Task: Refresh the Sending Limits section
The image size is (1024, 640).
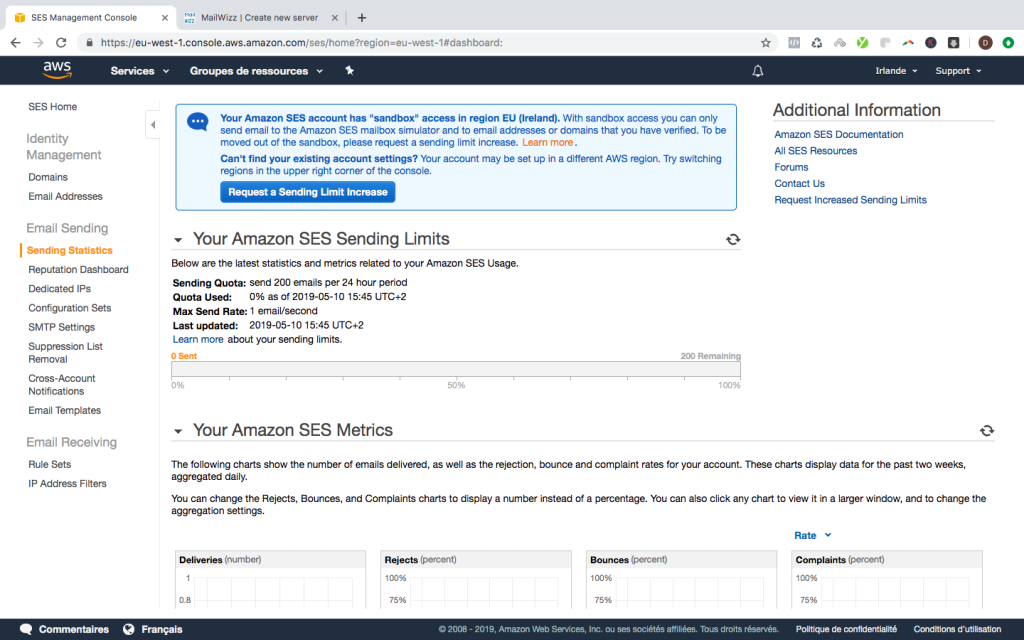Action: pyautogui.click(x=733, y=239)
